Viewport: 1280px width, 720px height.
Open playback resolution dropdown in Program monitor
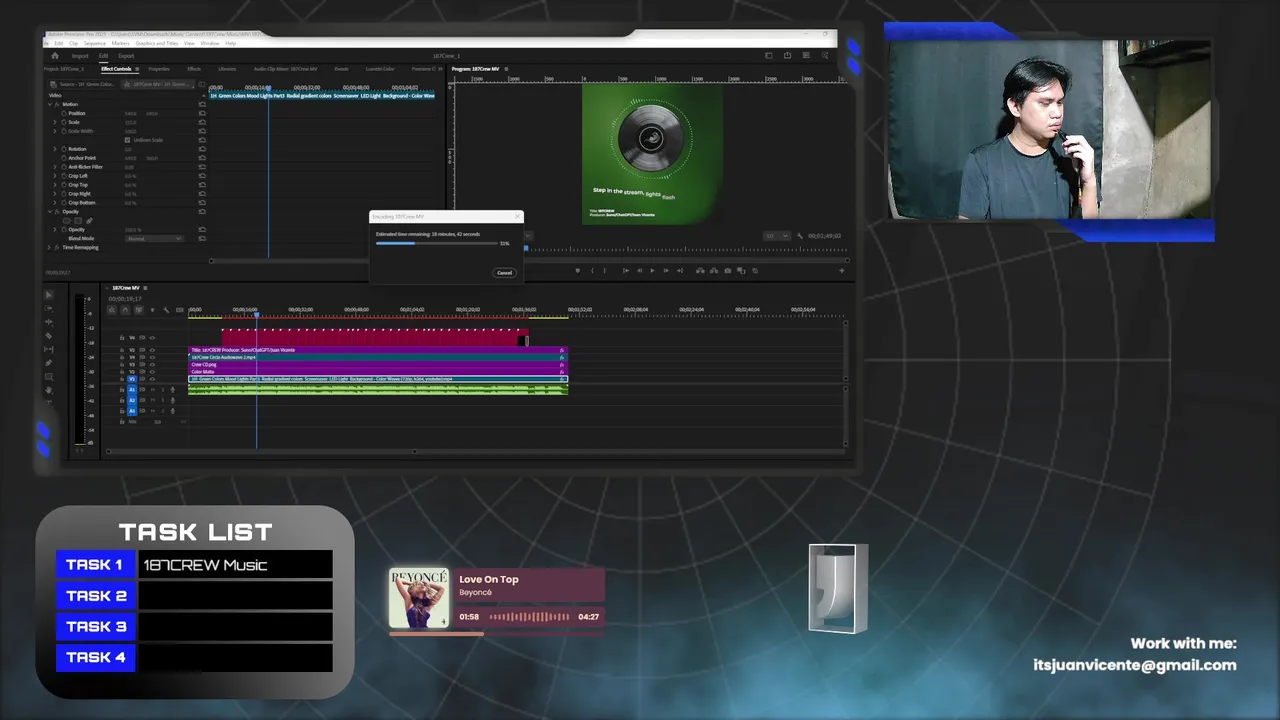(x=776, y=236)
